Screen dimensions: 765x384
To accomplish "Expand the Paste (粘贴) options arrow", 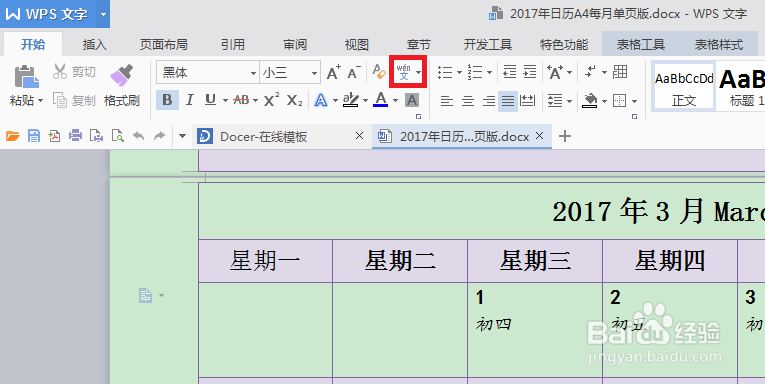I will pos(41,101).
